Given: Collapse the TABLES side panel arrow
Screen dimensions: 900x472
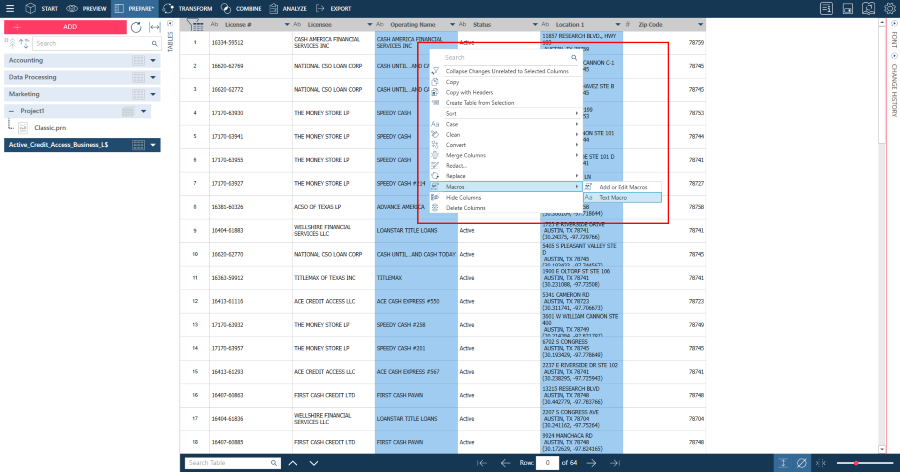Looking at the screenshot, I should click(170, 24).
